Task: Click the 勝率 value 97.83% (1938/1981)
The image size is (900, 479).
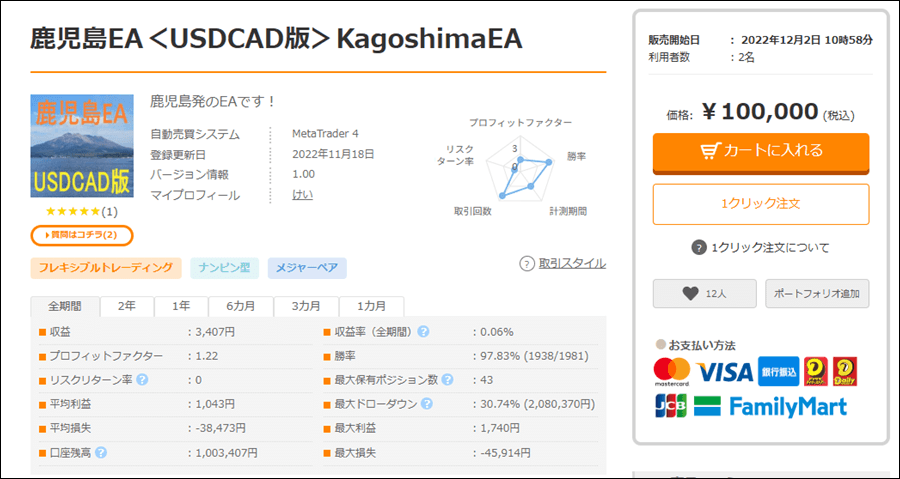Action: pos(534,356)
